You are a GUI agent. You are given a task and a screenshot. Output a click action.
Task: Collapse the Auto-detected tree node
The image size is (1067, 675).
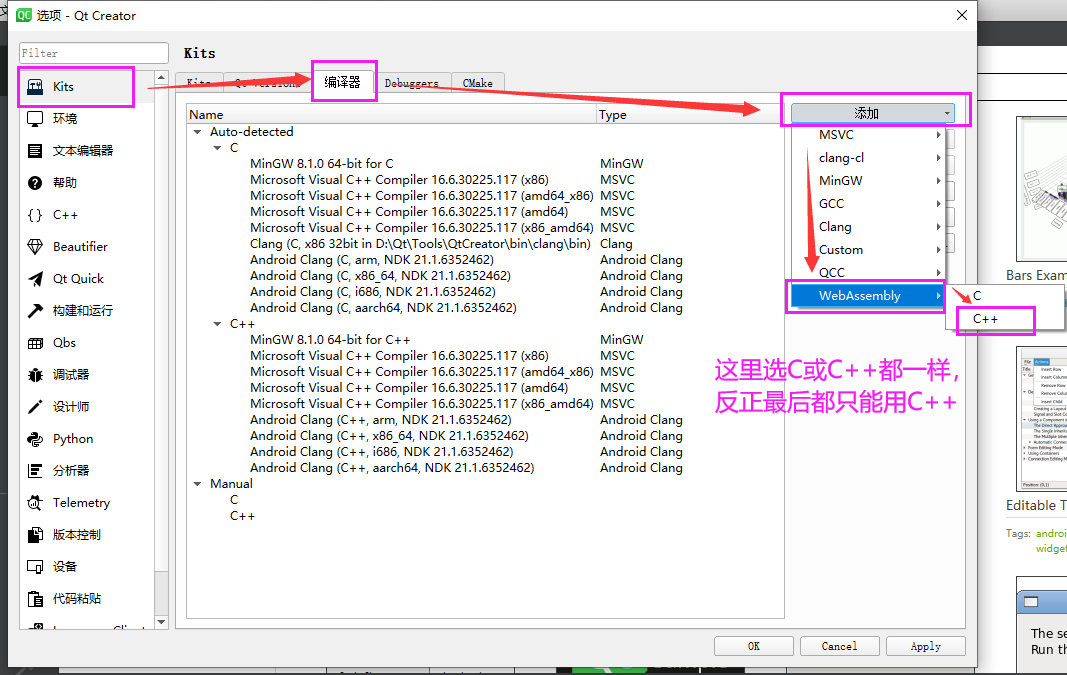pyautogui.click(x=198, y=131)
